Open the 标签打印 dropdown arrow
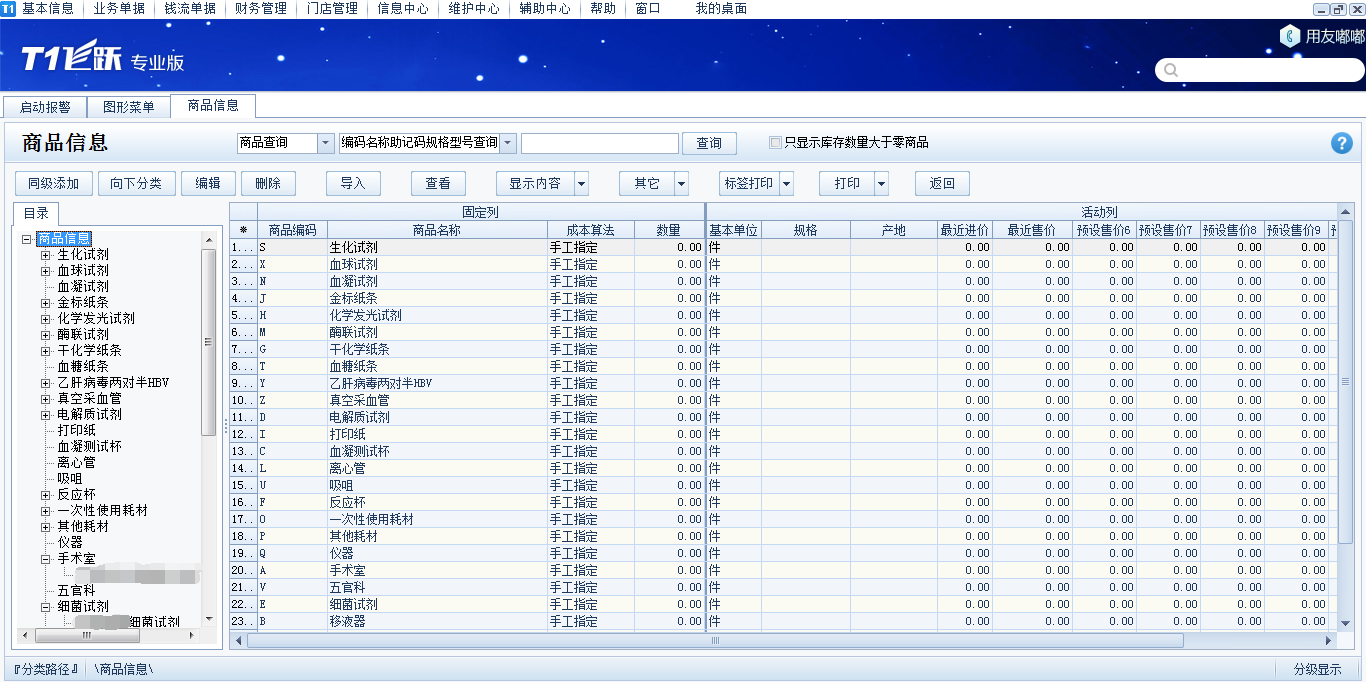Viewport: 1366px width, 682px height. 786,184
